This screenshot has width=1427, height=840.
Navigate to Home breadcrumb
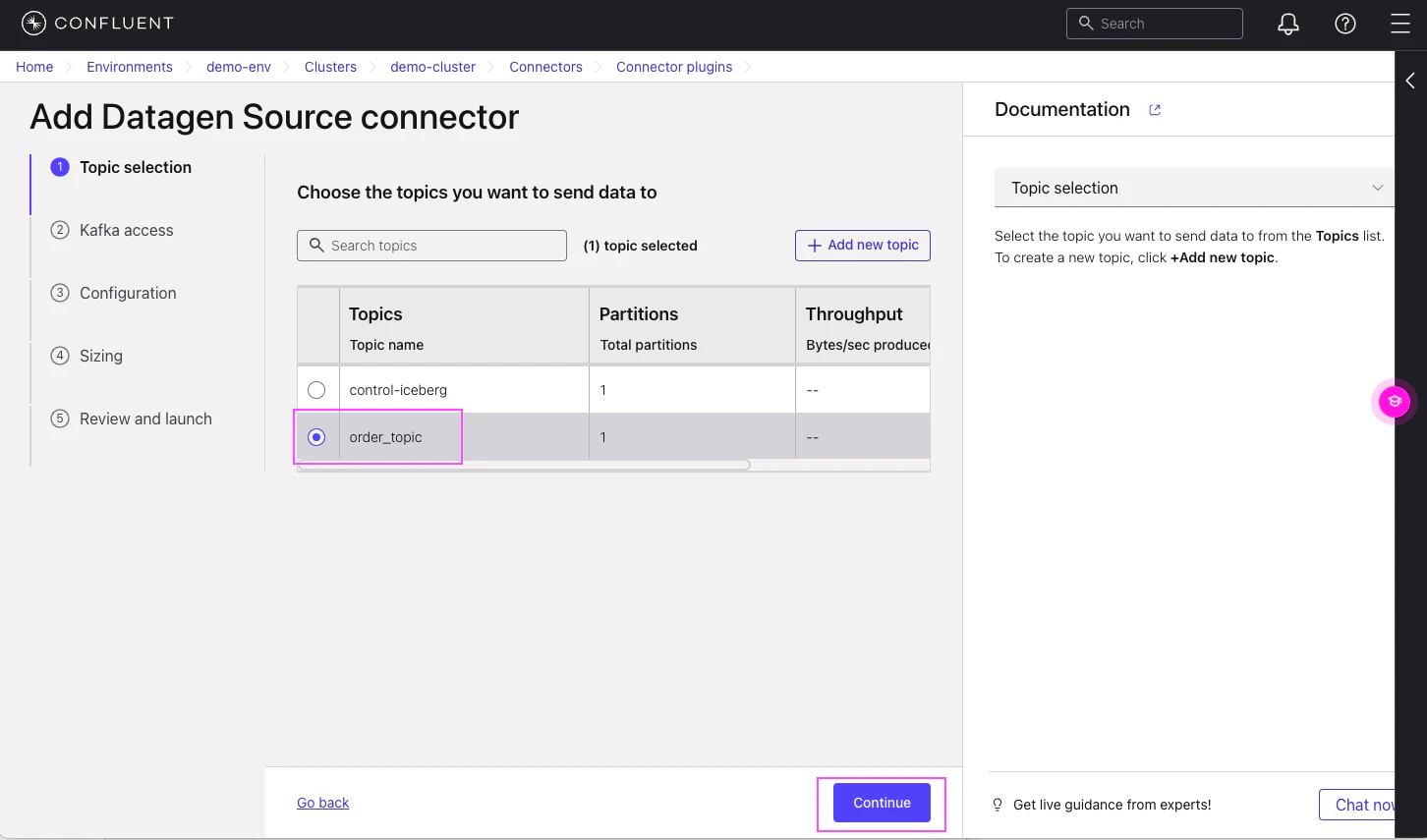coord(34,67)
